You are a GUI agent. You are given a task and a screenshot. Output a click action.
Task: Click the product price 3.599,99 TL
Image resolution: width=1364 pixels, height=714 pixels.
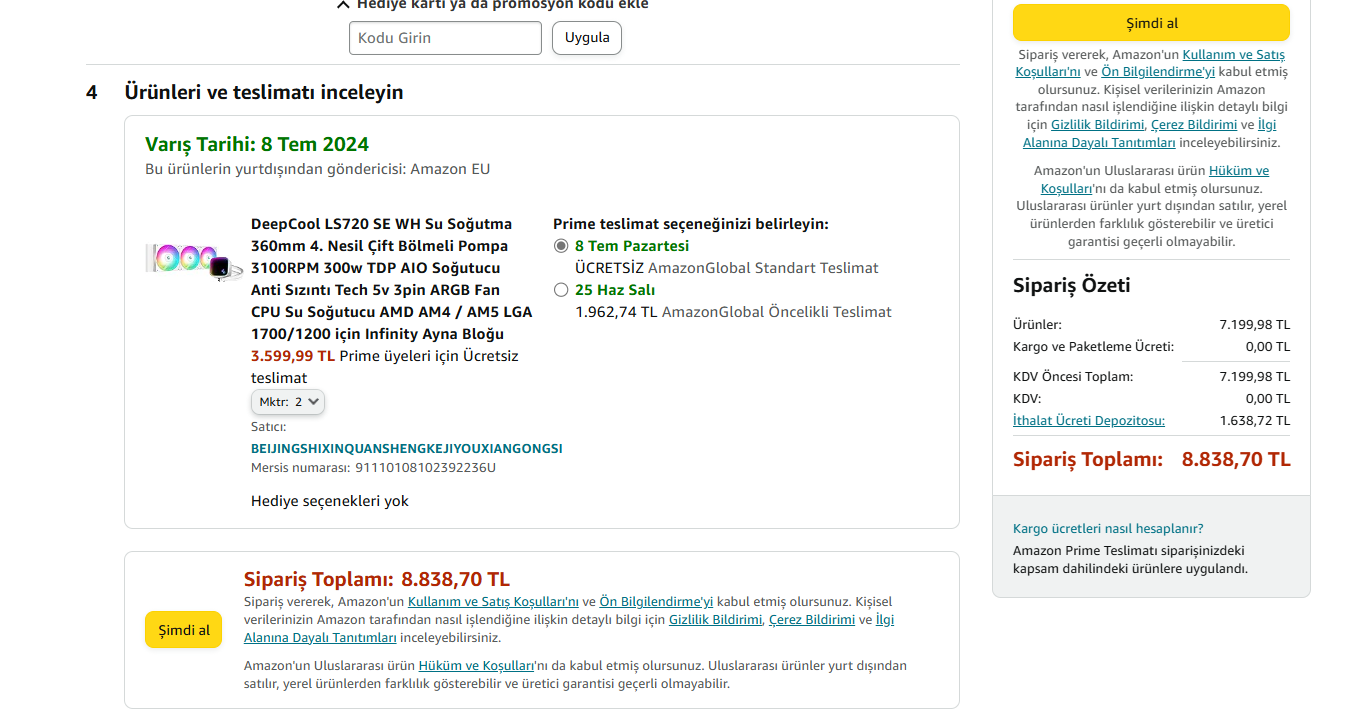tap(293, 356)
